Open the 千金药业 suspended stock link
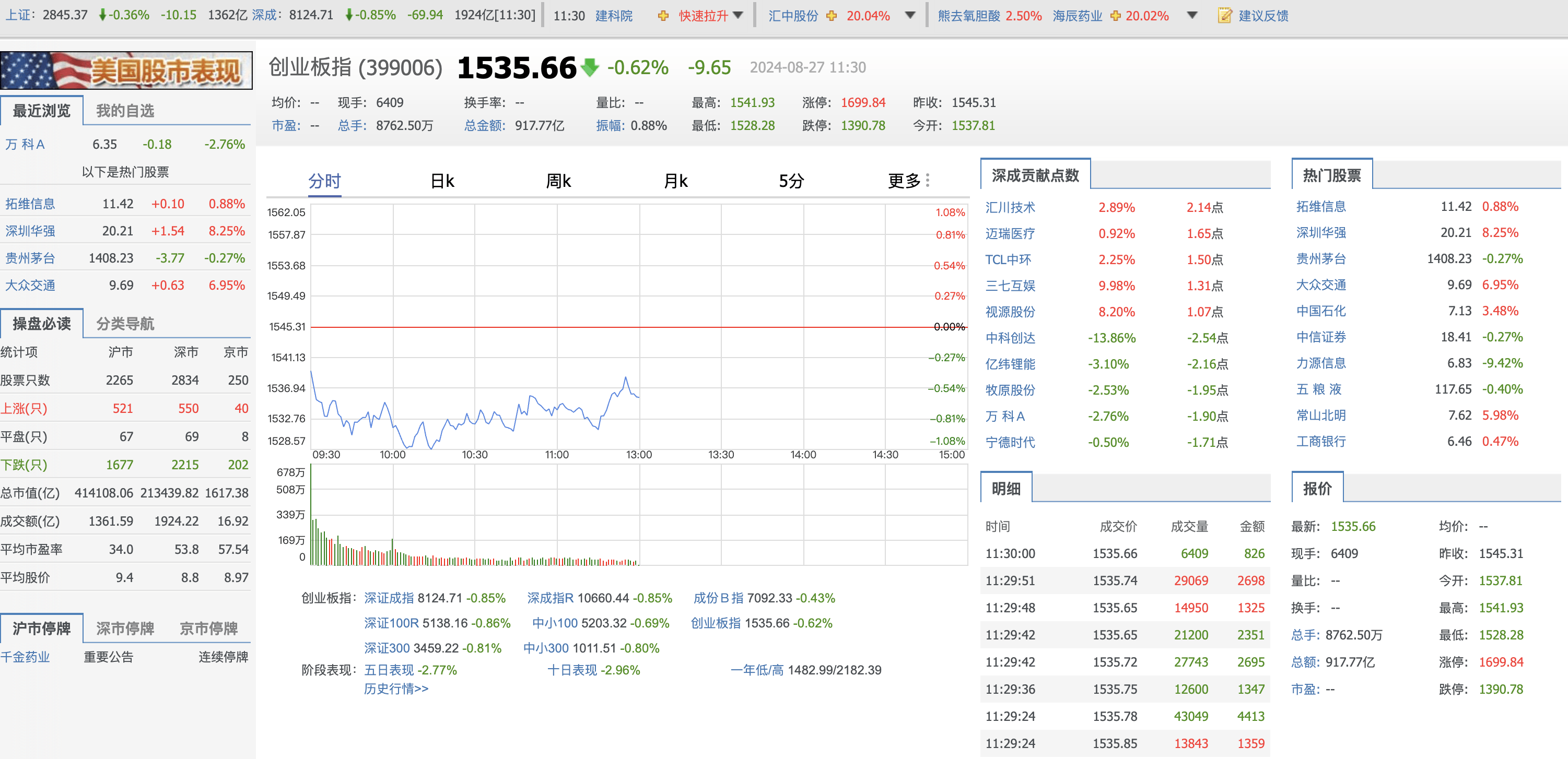 25,657
